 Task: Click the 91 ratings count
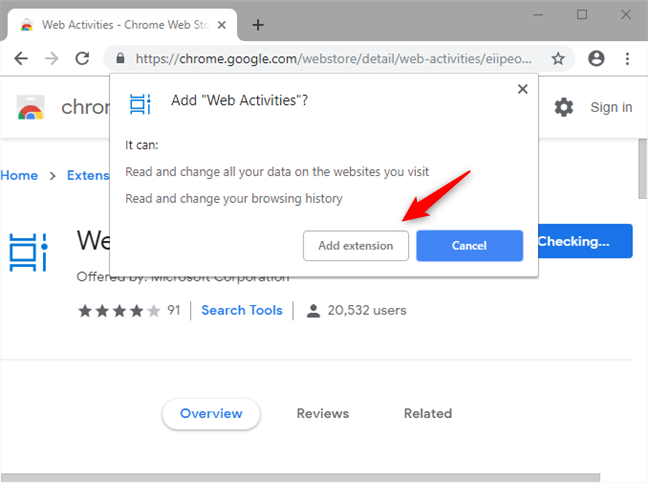click(x=174, y=310)
